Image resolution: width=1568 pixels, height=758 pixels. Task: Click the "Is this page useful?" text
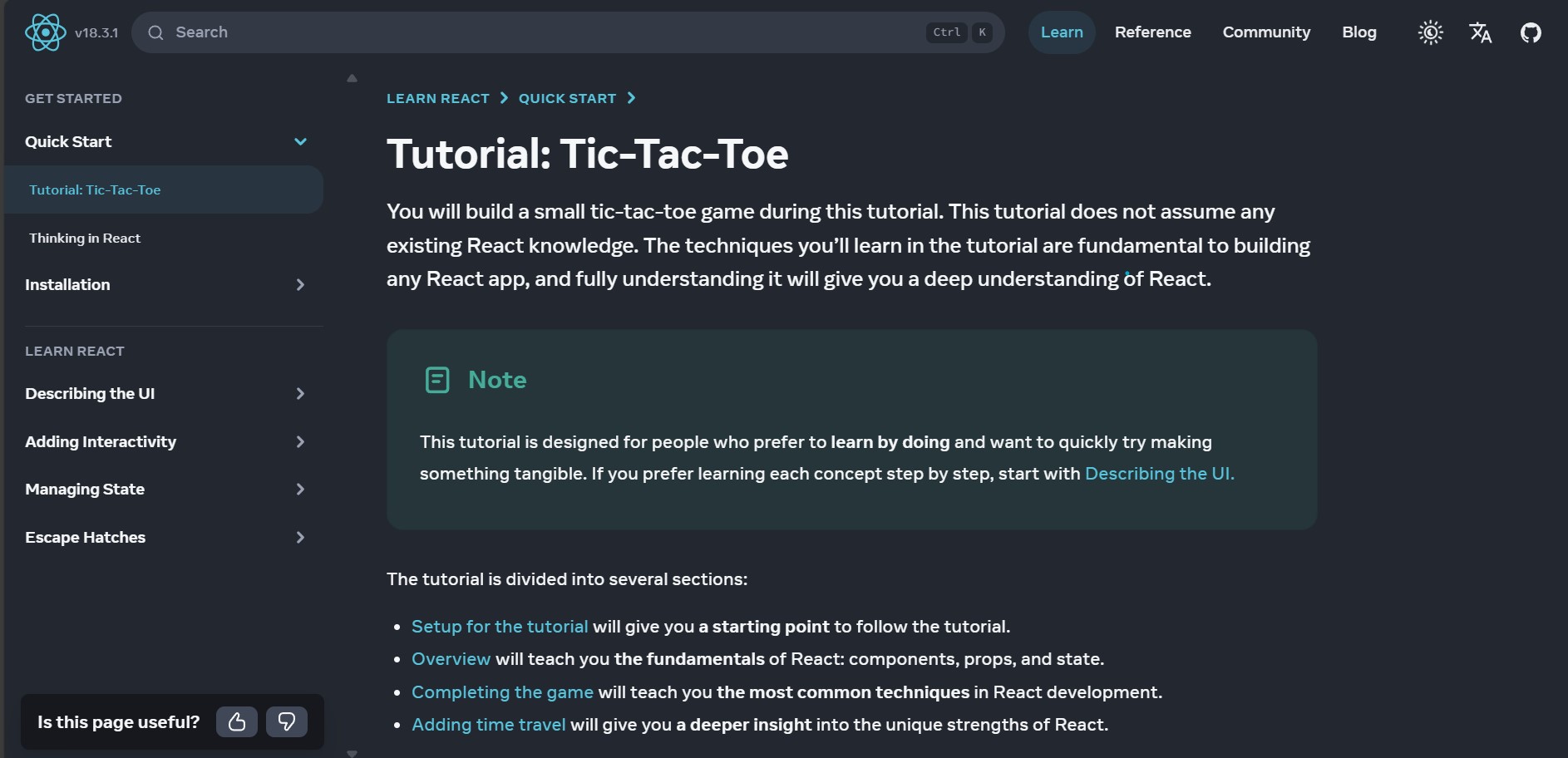click(119, 721)
